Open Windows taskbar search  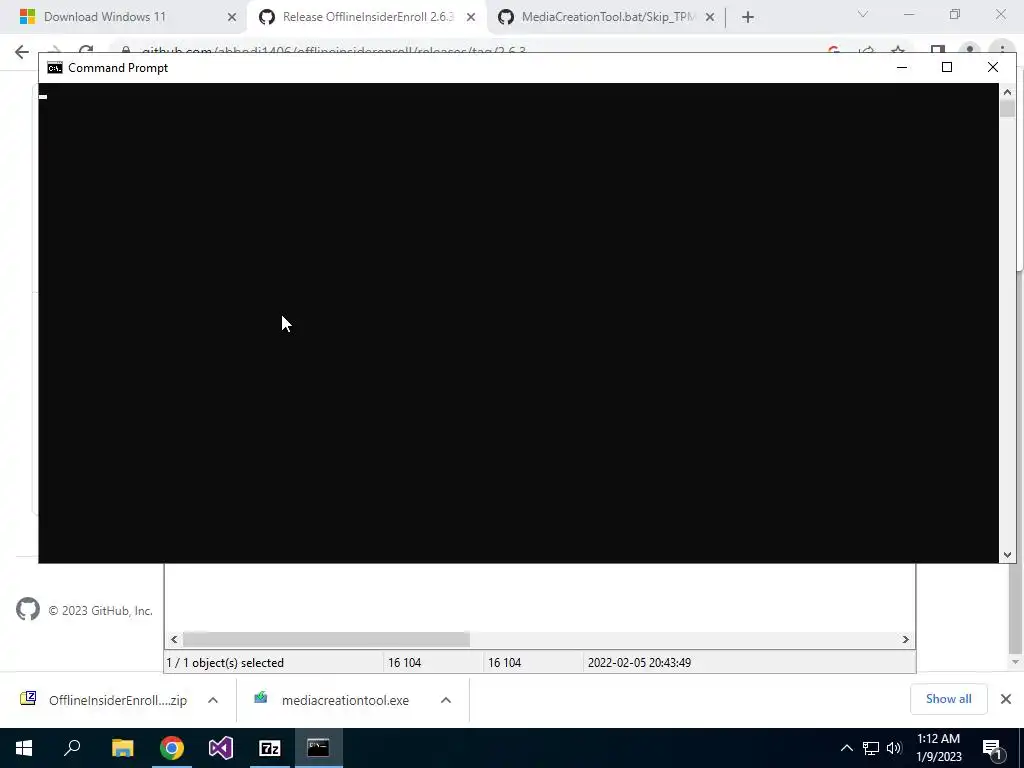coord(72,748)
